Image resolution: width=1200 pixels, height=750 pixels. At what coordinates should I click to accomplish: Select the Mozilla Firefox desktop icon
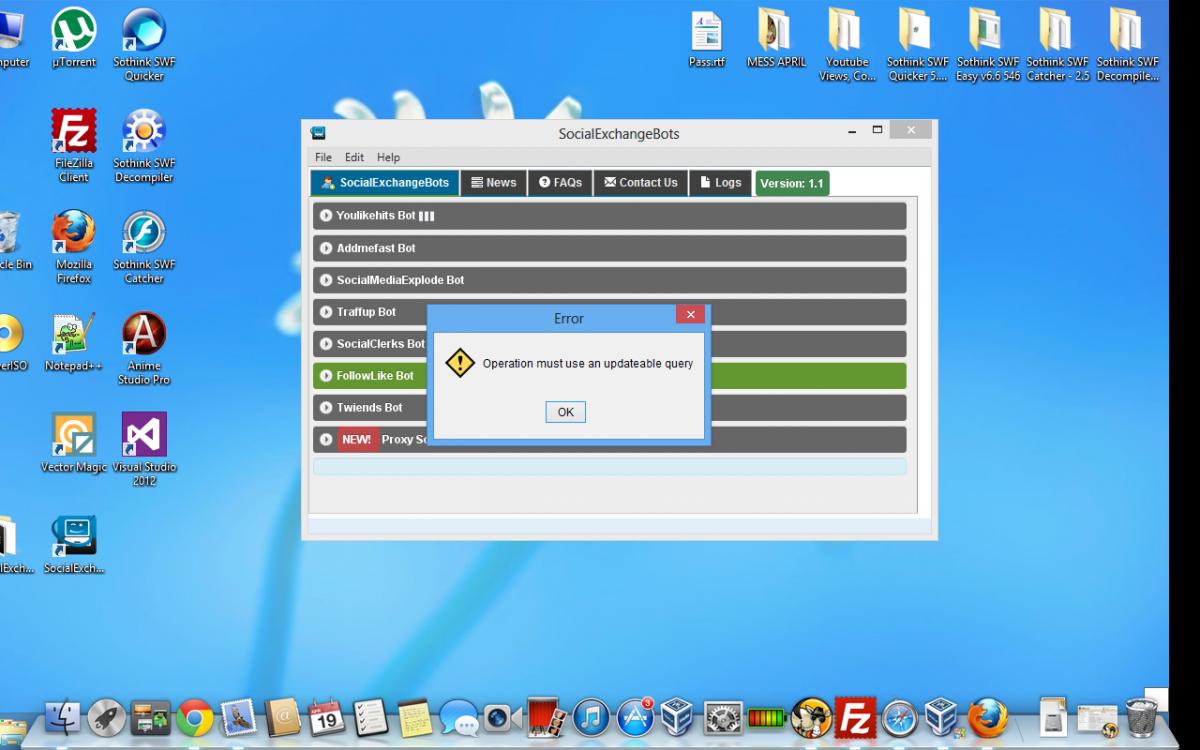click(x=74, y=247)
